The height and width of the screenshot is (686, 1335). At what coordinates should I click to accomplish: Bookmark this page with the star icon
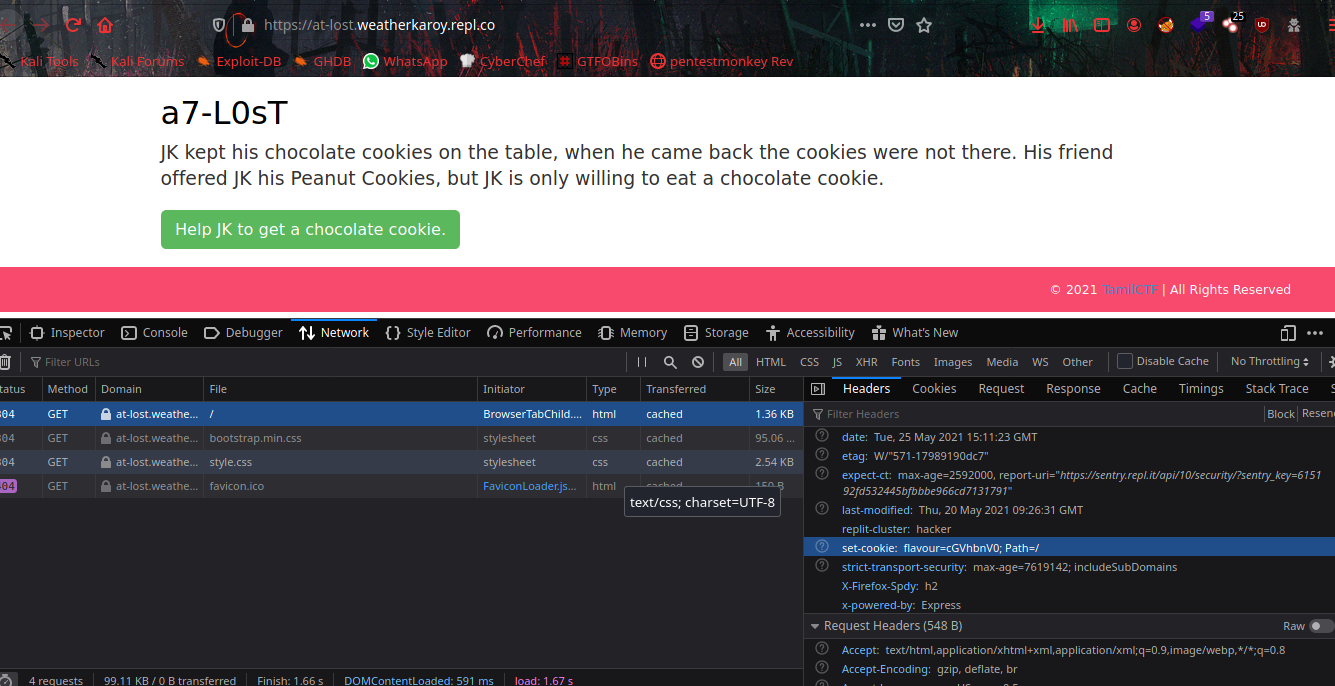point(924,25)
